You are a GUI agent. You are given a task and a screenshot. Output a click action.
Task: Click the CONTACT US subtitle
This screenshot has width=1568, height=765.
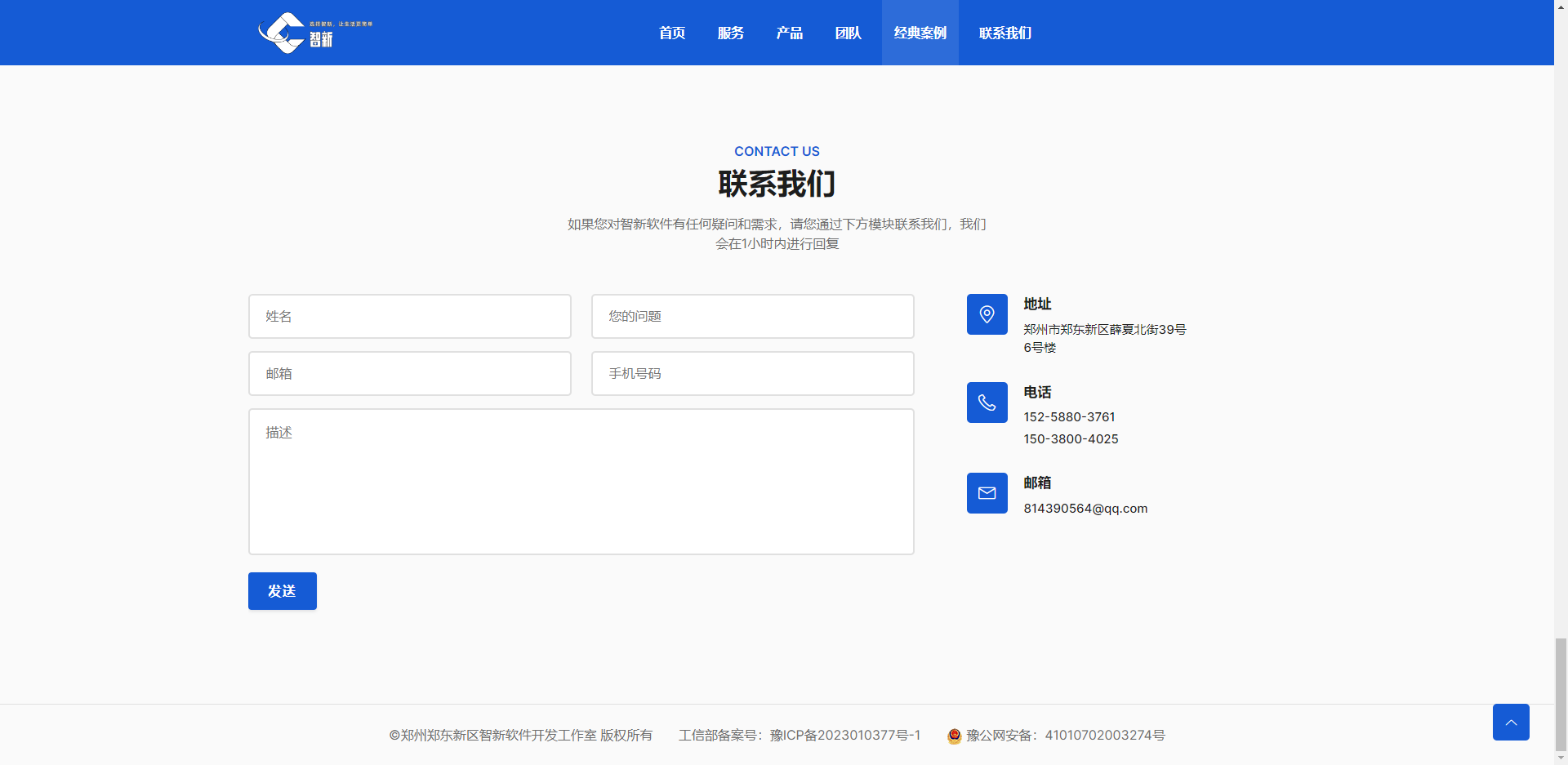click(777, 152)
